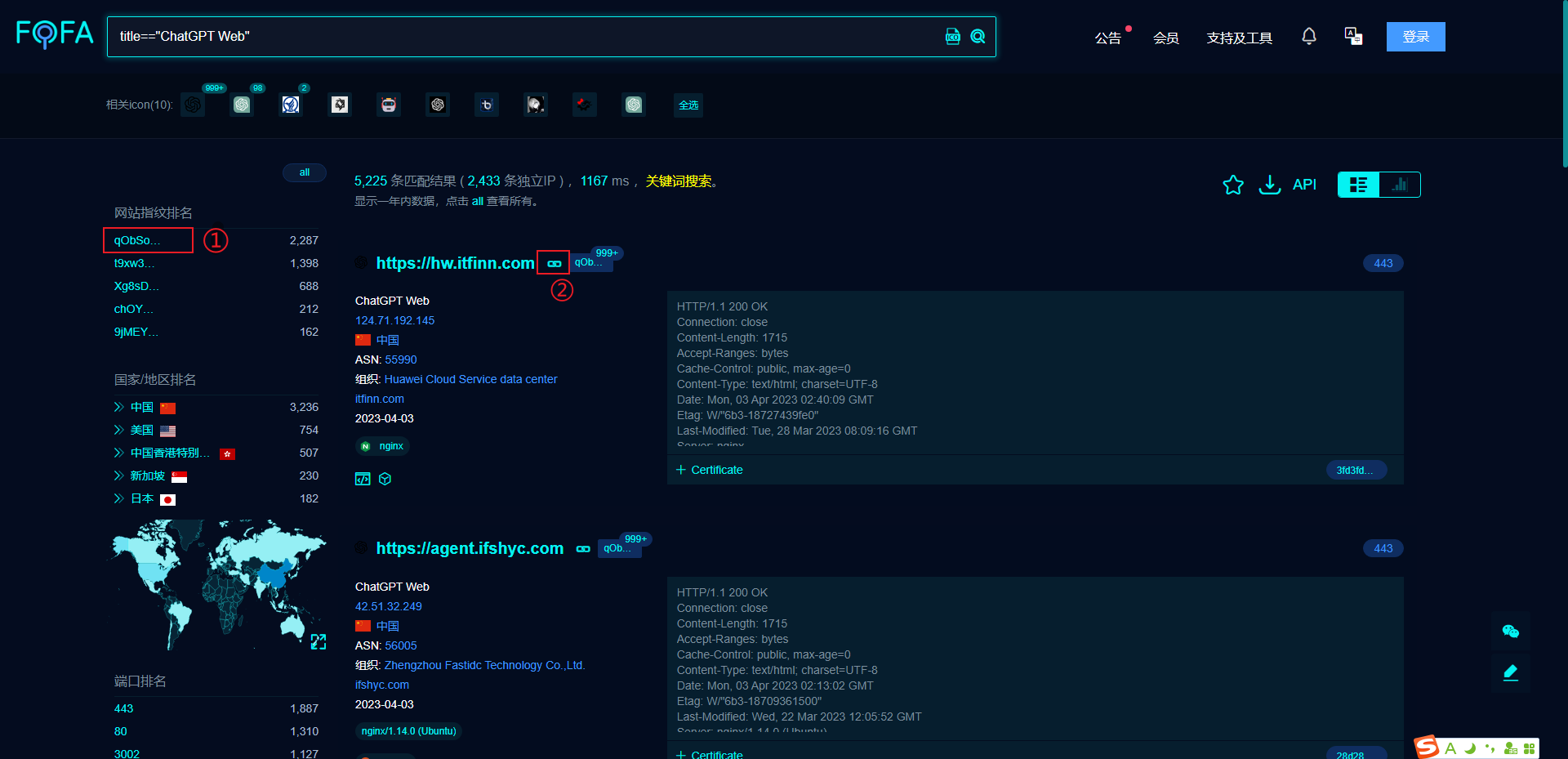Open the WeChat contact floating button

click(x=1511, y=631)
